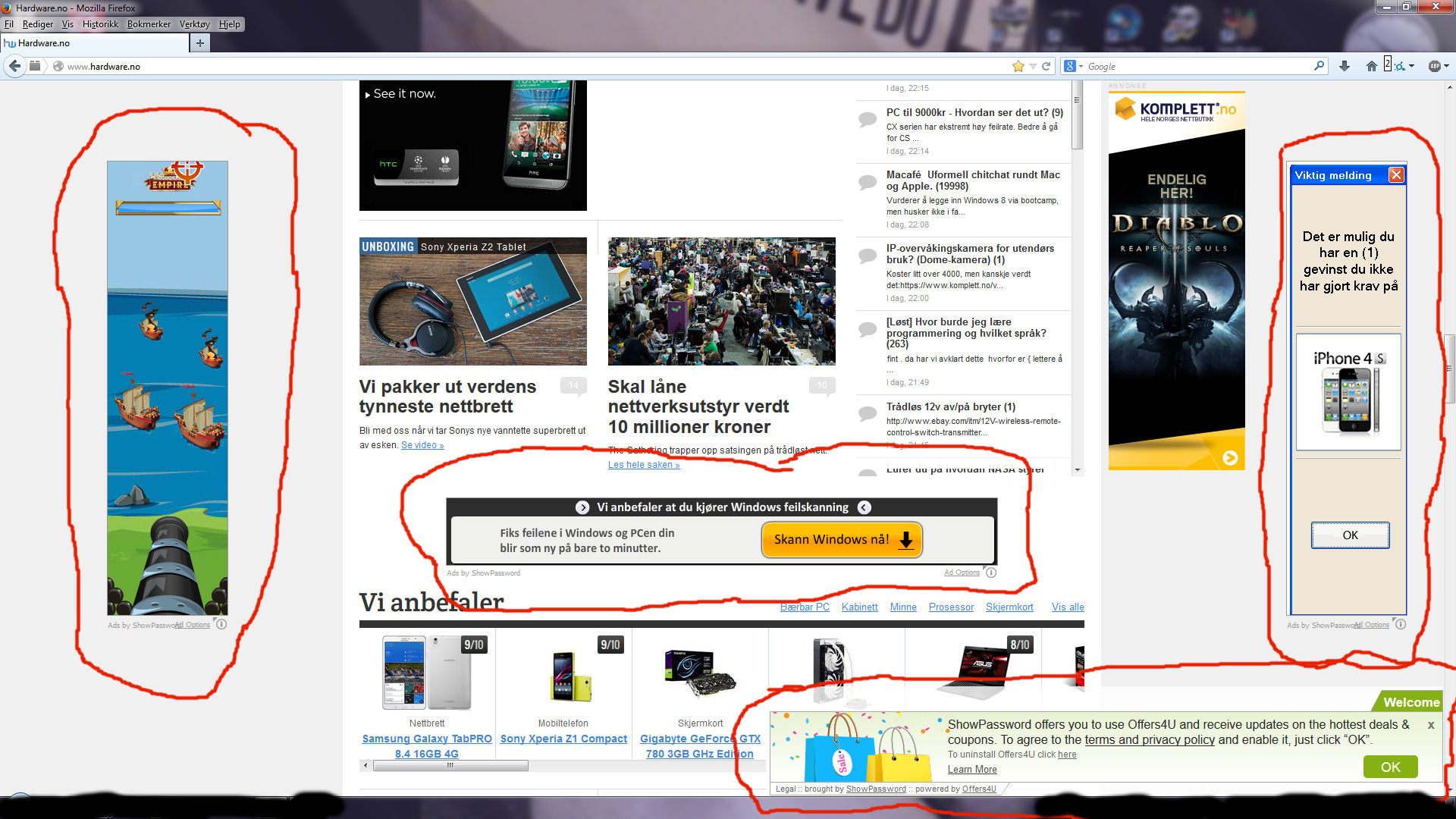Select Bærbar PC category link
Image resolution: width=1456 pixels, height=819 pixels.
pos(805,607)
